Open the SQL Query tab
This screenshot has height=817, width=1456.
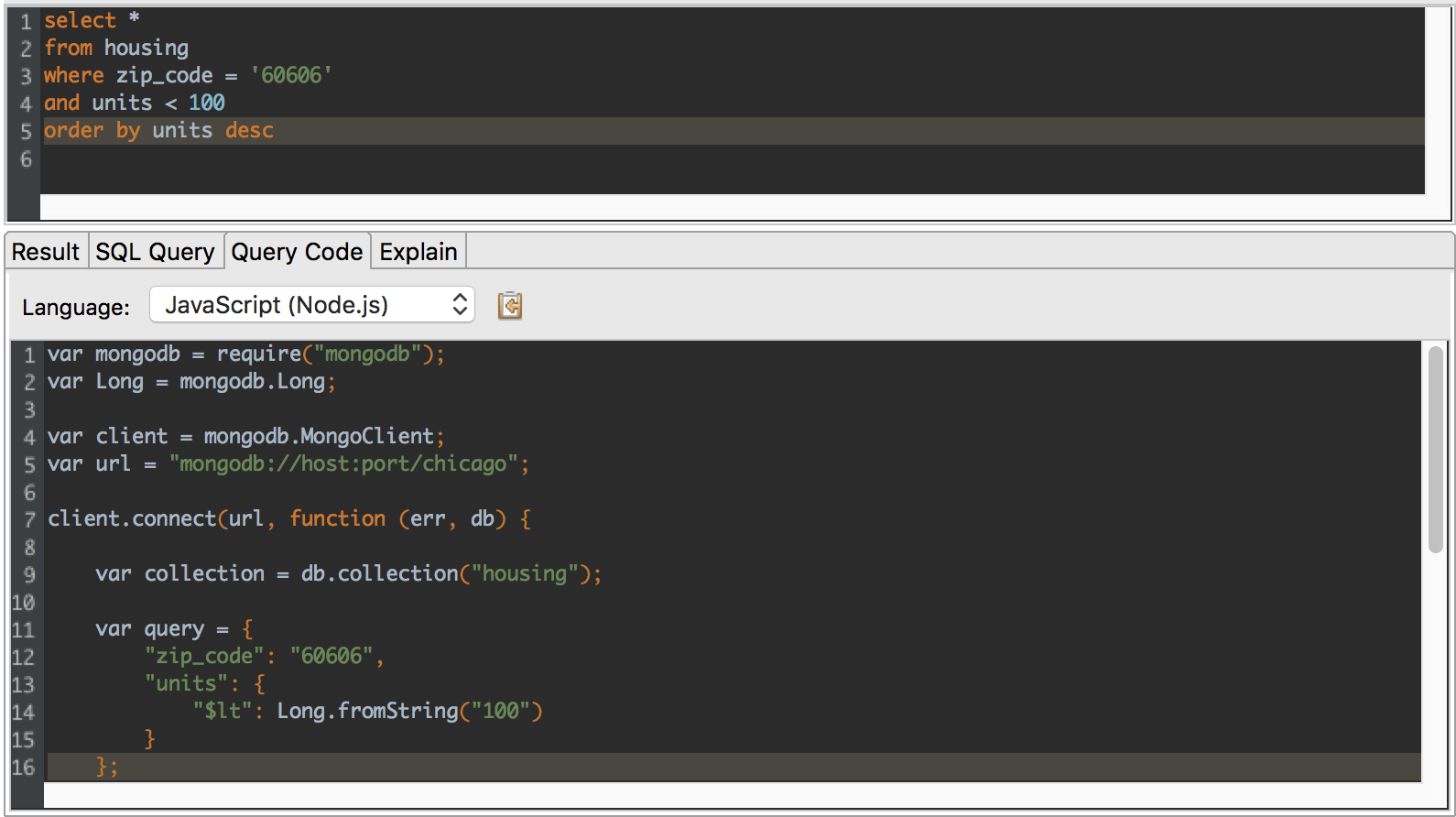(x=155, y=252)
